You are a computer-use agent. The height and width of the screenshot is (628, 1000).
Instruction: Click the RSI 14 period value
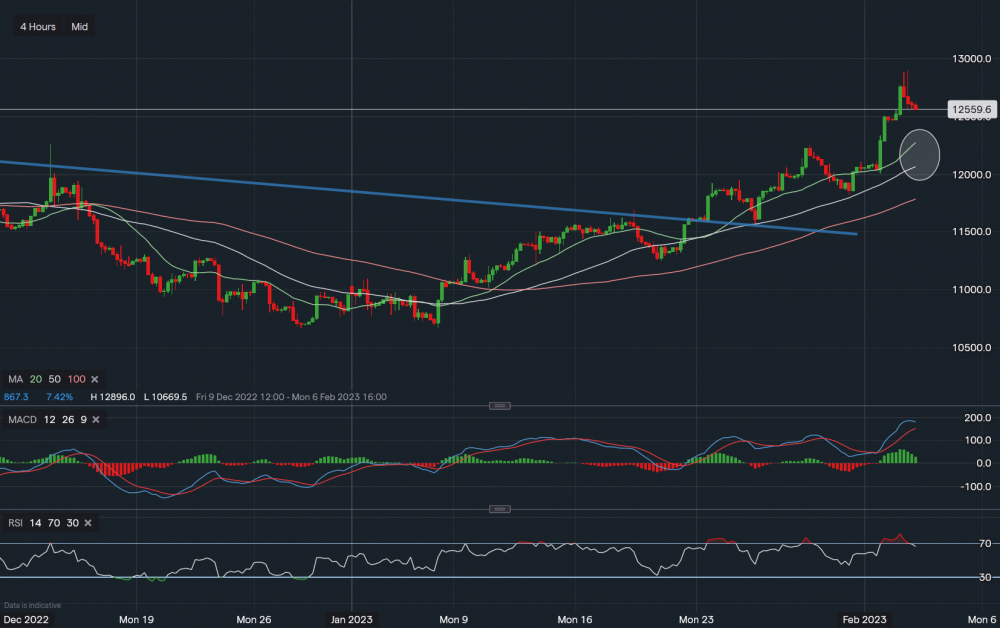pyautogui.click(x=34, y=523)
